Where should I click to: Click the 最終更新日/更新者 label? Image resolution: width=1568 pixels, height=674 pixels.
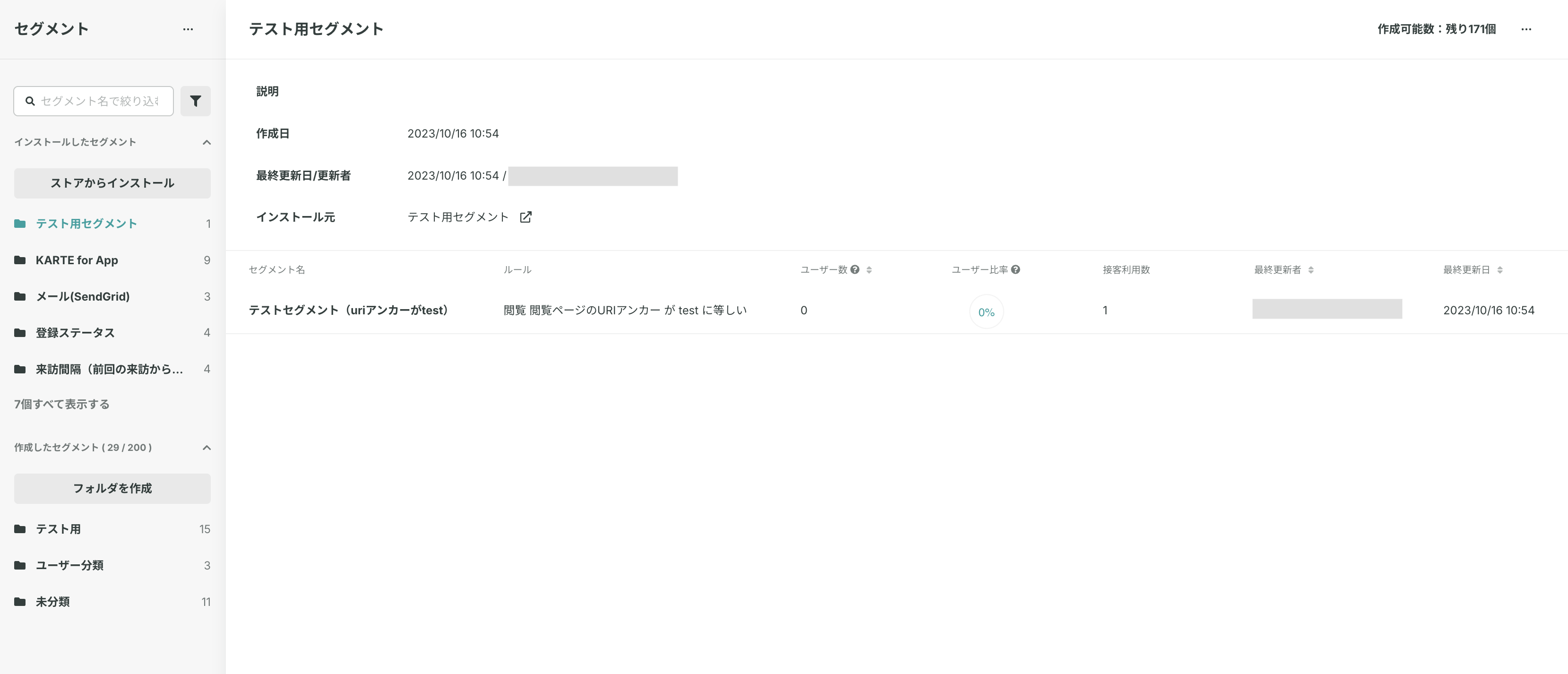pyautogui.click(x=303, y=176)
